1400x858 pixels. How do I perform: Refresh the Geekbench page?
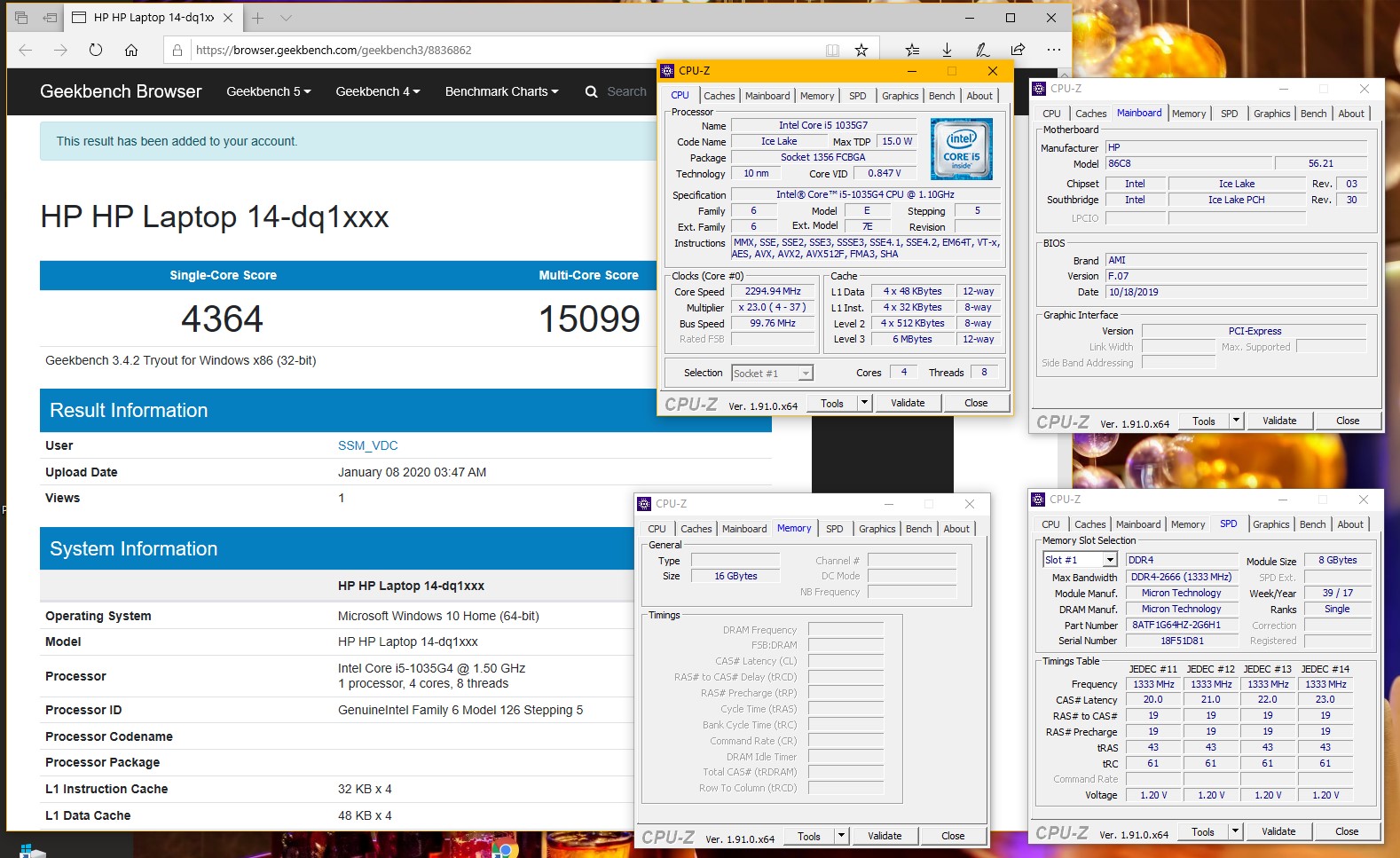[x=96, y=50]
